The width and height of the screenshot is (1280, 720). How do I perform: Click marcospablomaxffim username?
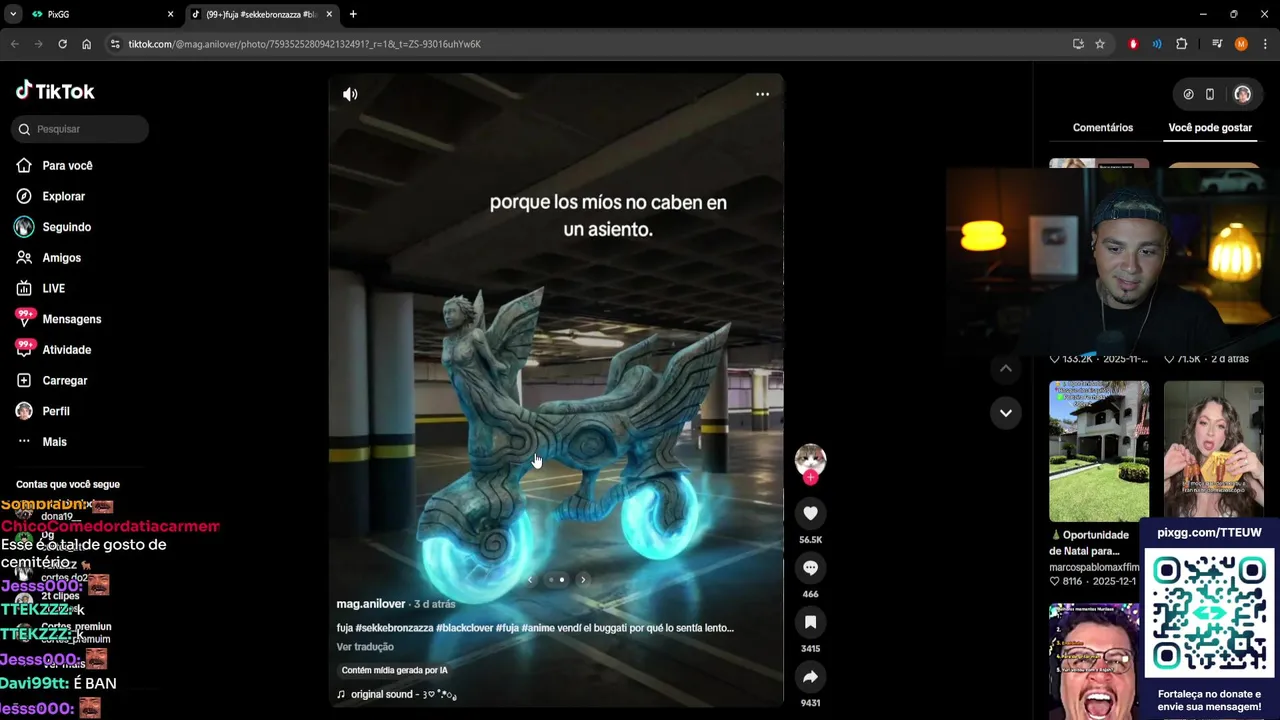point(1094,567)
